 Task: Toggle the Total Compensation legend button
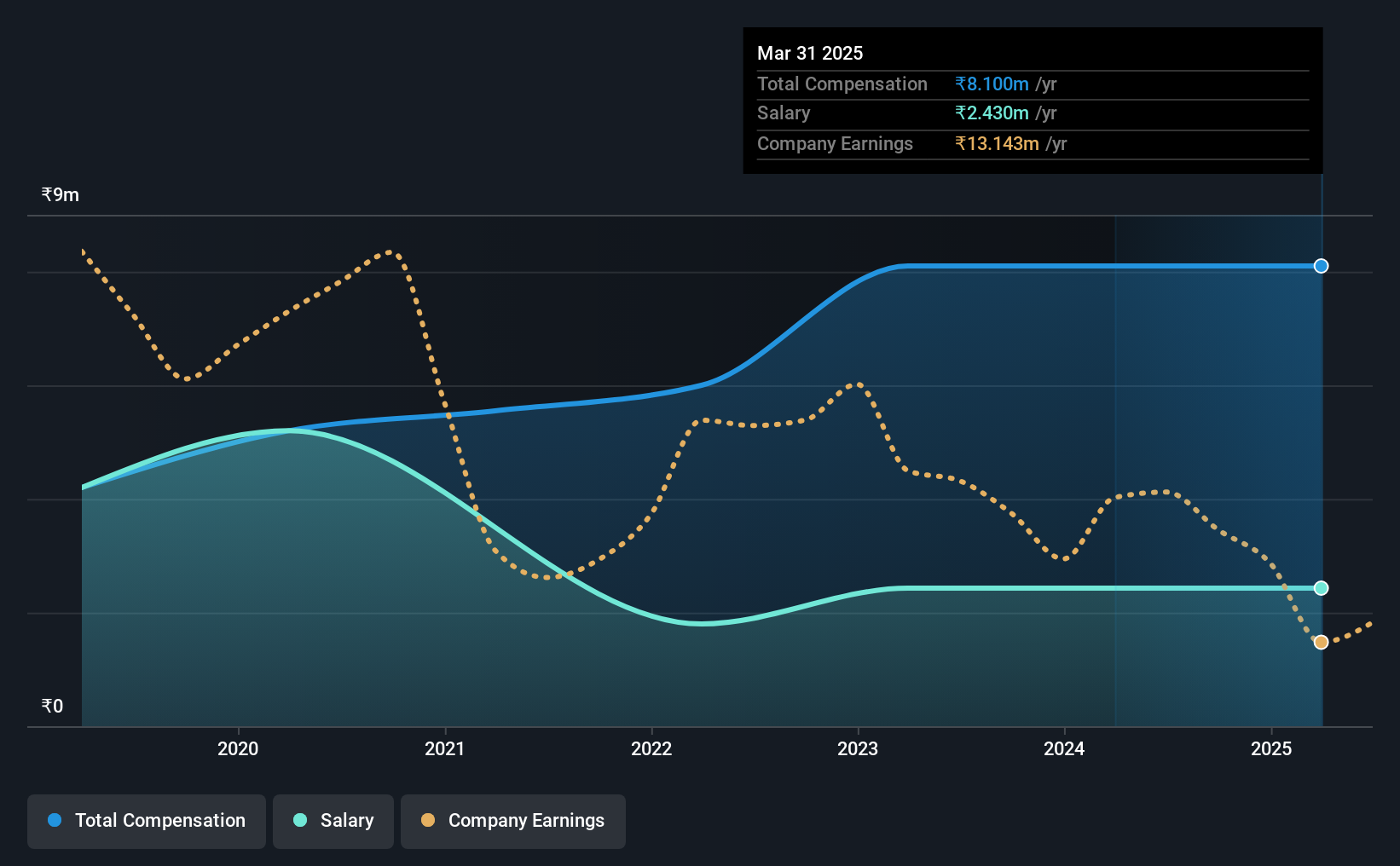click(146, 821)
